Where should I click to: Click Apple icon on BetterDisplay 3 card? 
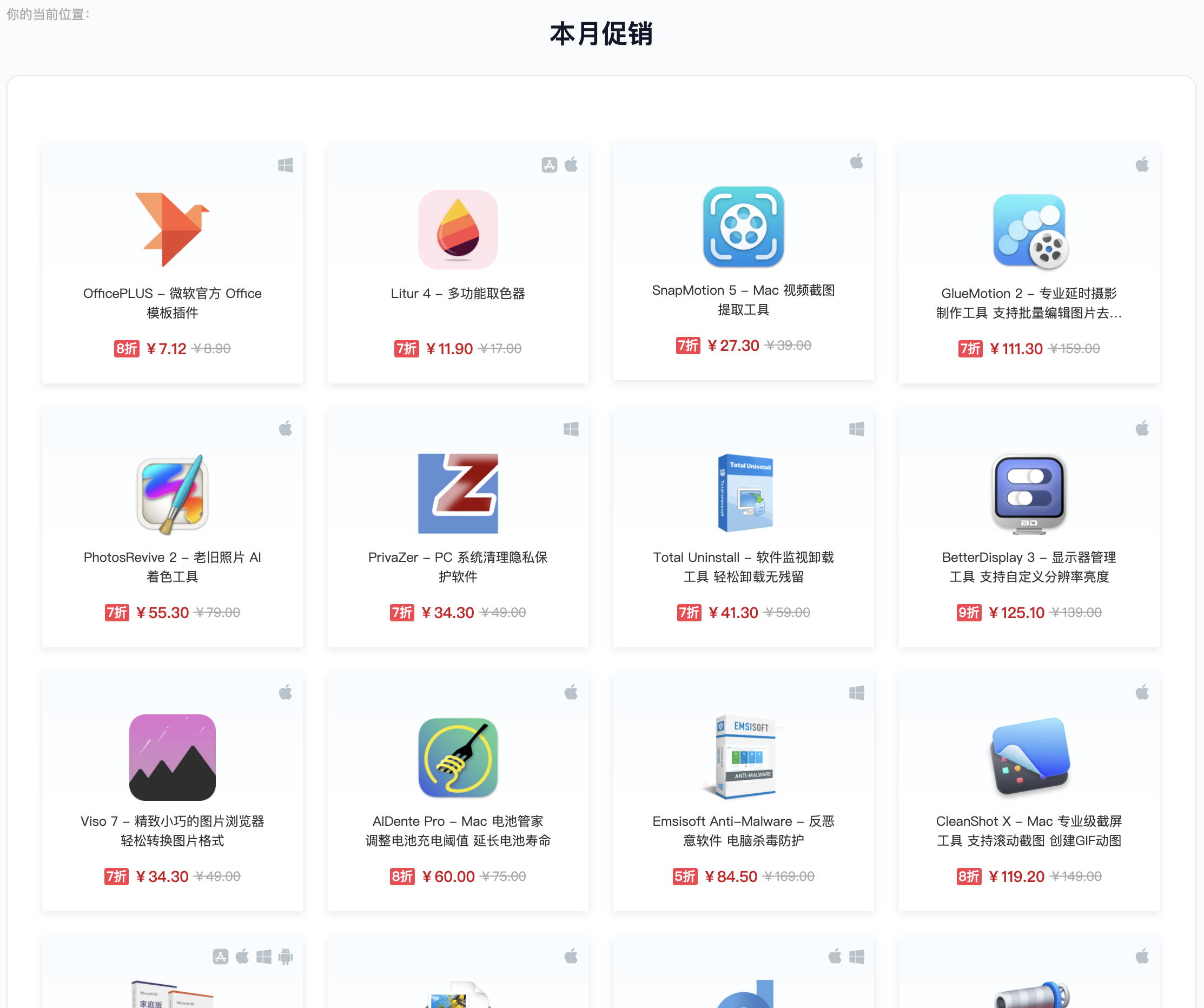tap(1142, 428)
